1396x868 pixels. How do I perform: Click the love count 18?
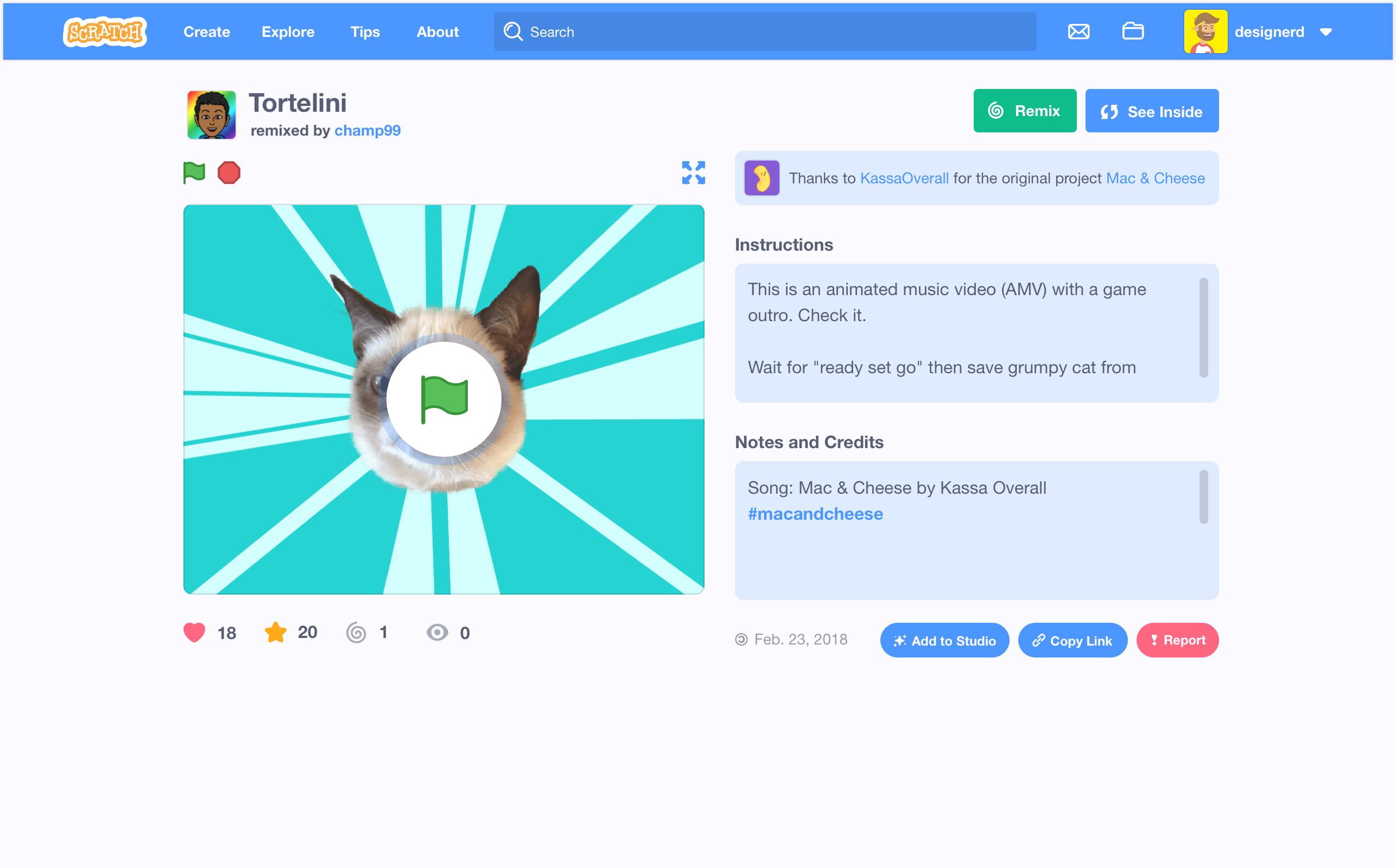click(x=227, y=633)
